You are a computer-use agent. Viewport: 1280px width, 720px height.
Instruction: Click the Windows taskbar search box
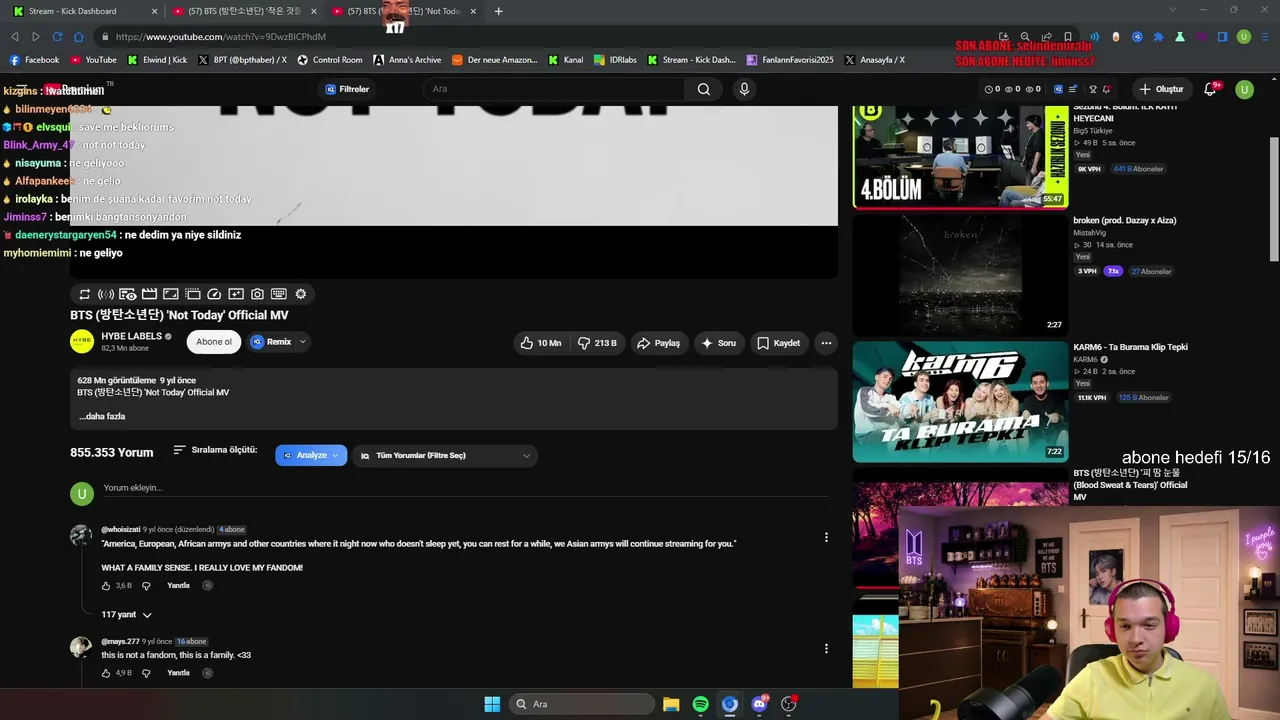point(581,704)
